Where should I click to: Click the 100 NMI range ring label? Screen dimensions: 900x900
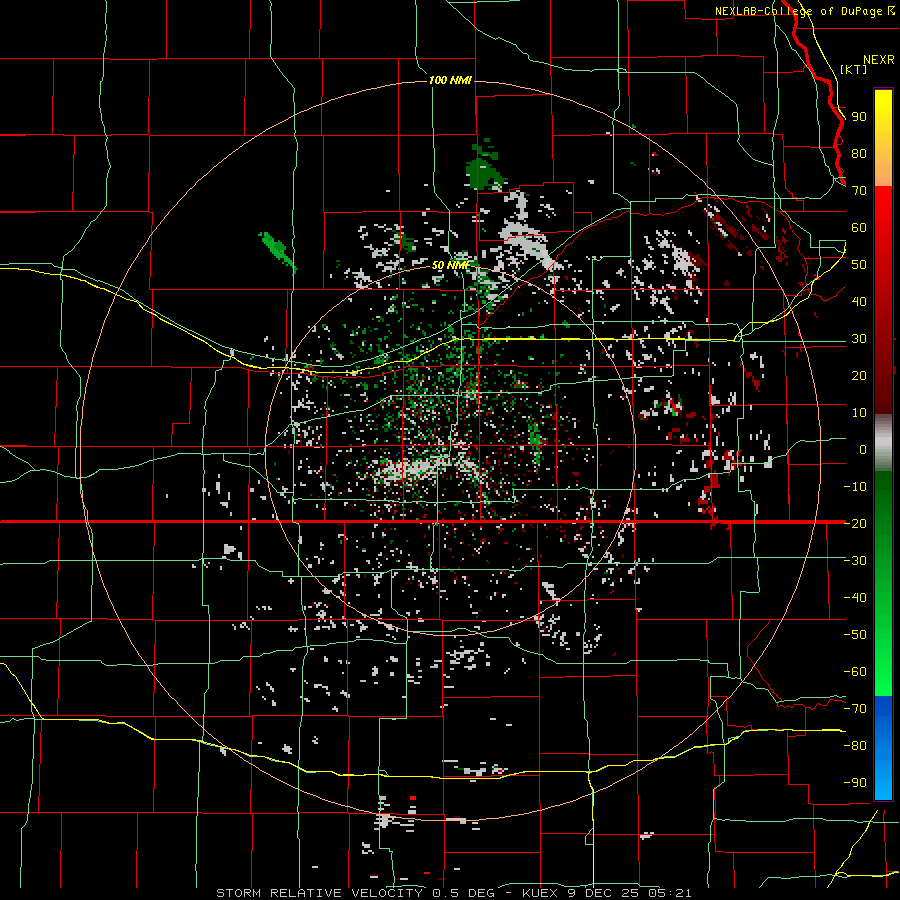(450, 80)
